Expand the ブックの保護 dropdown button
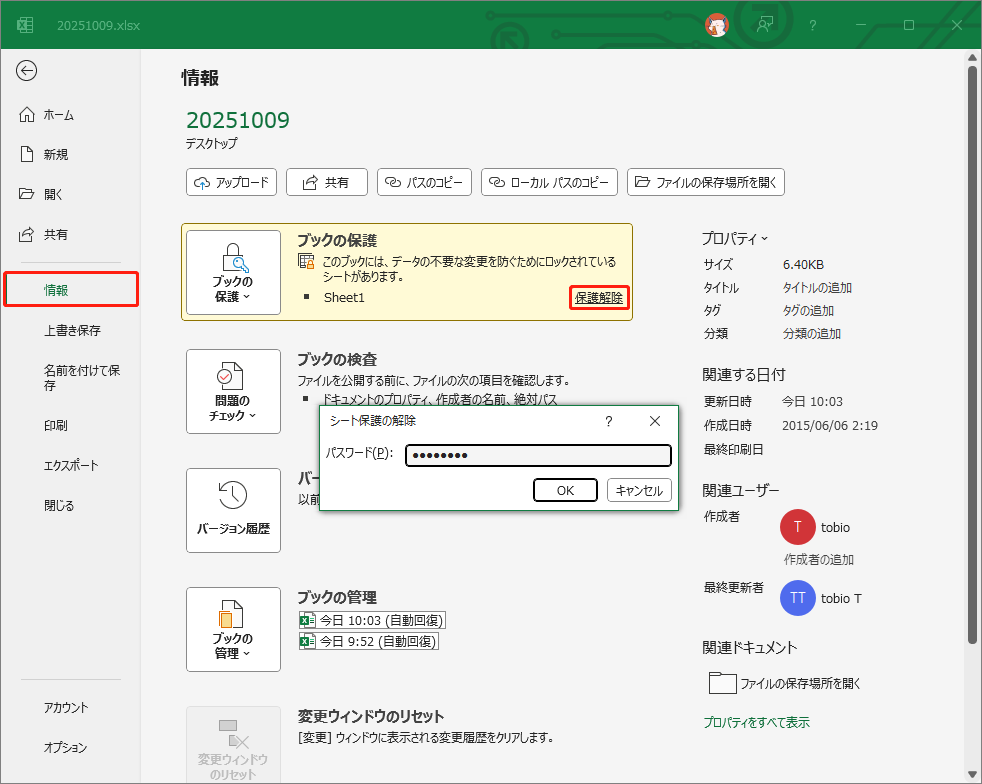 point(233,272)
